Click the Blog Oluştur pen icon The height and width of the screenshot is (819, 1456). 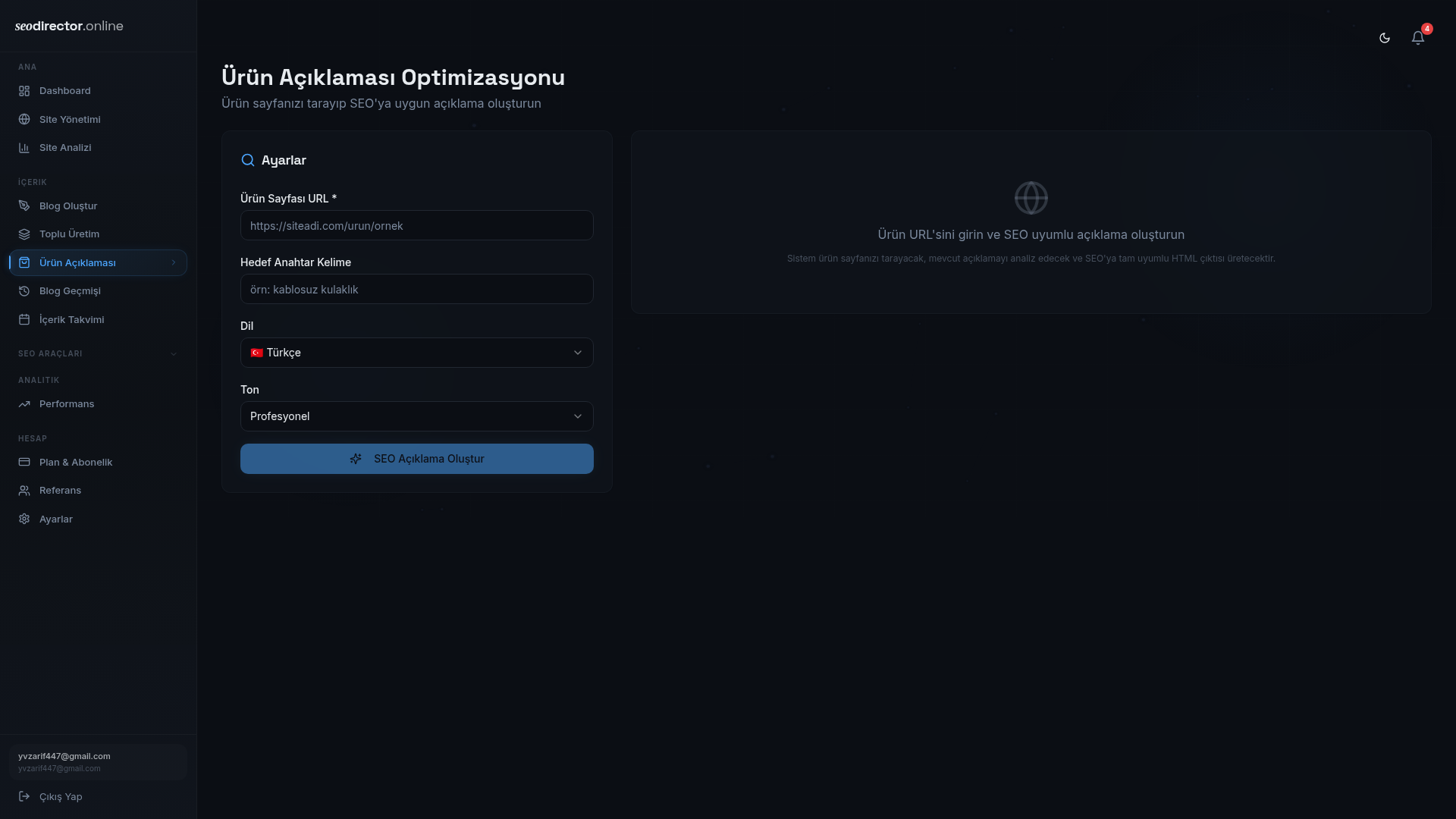(24, 206)
